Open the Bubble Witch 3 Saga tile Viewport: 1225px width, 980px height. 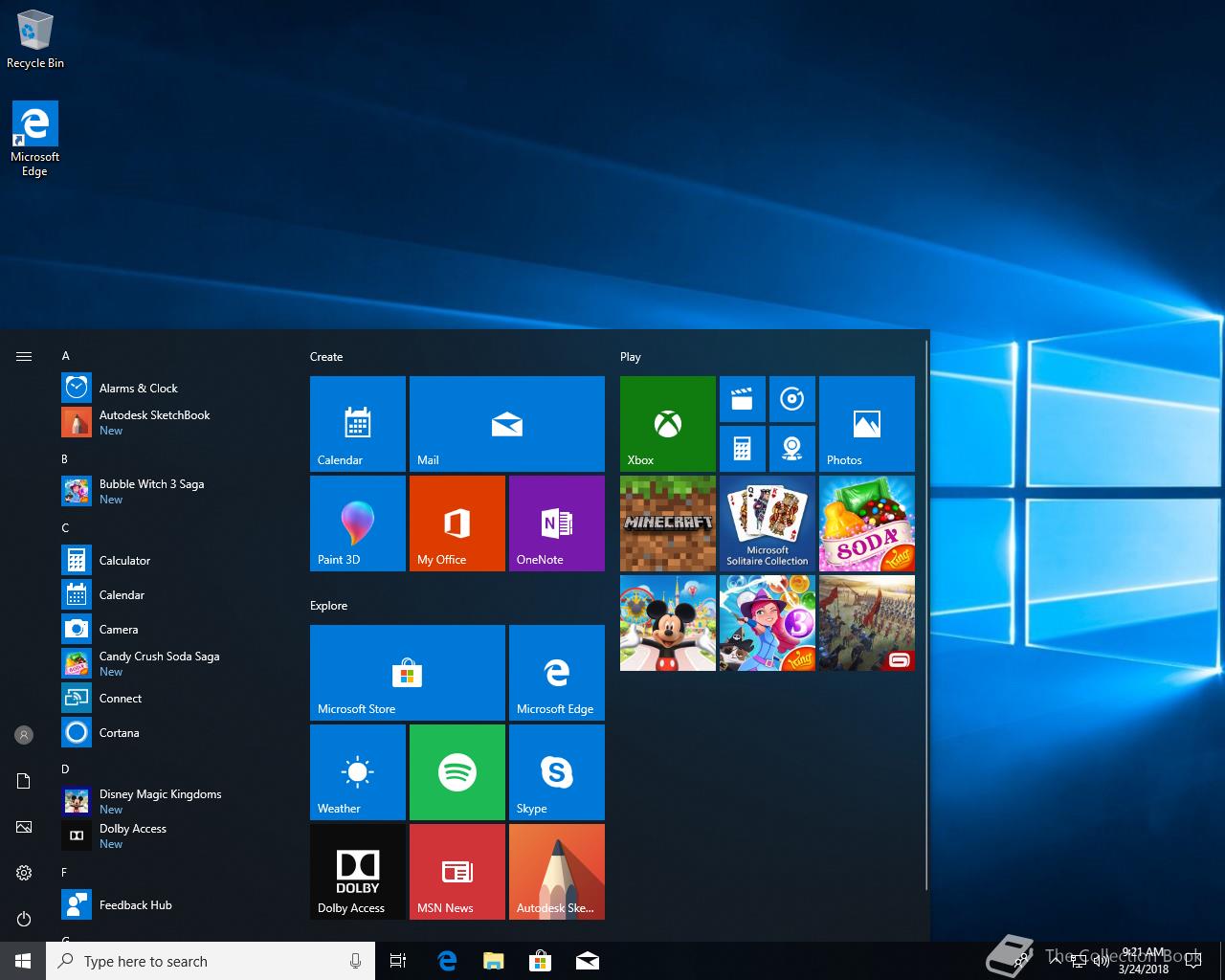[768, 623]
